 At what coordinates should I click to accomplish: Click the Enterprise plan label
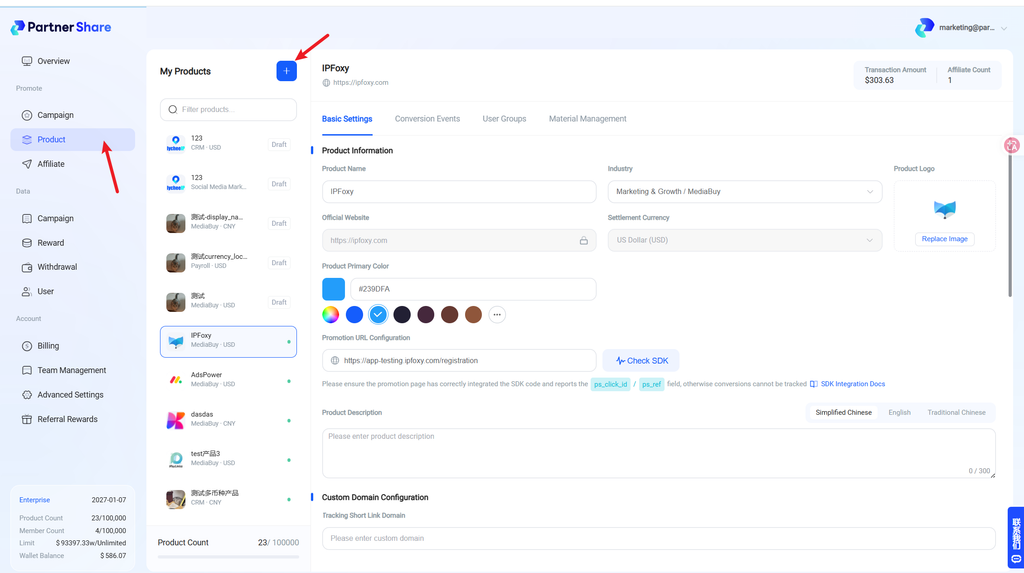click(x=35, y=500)
